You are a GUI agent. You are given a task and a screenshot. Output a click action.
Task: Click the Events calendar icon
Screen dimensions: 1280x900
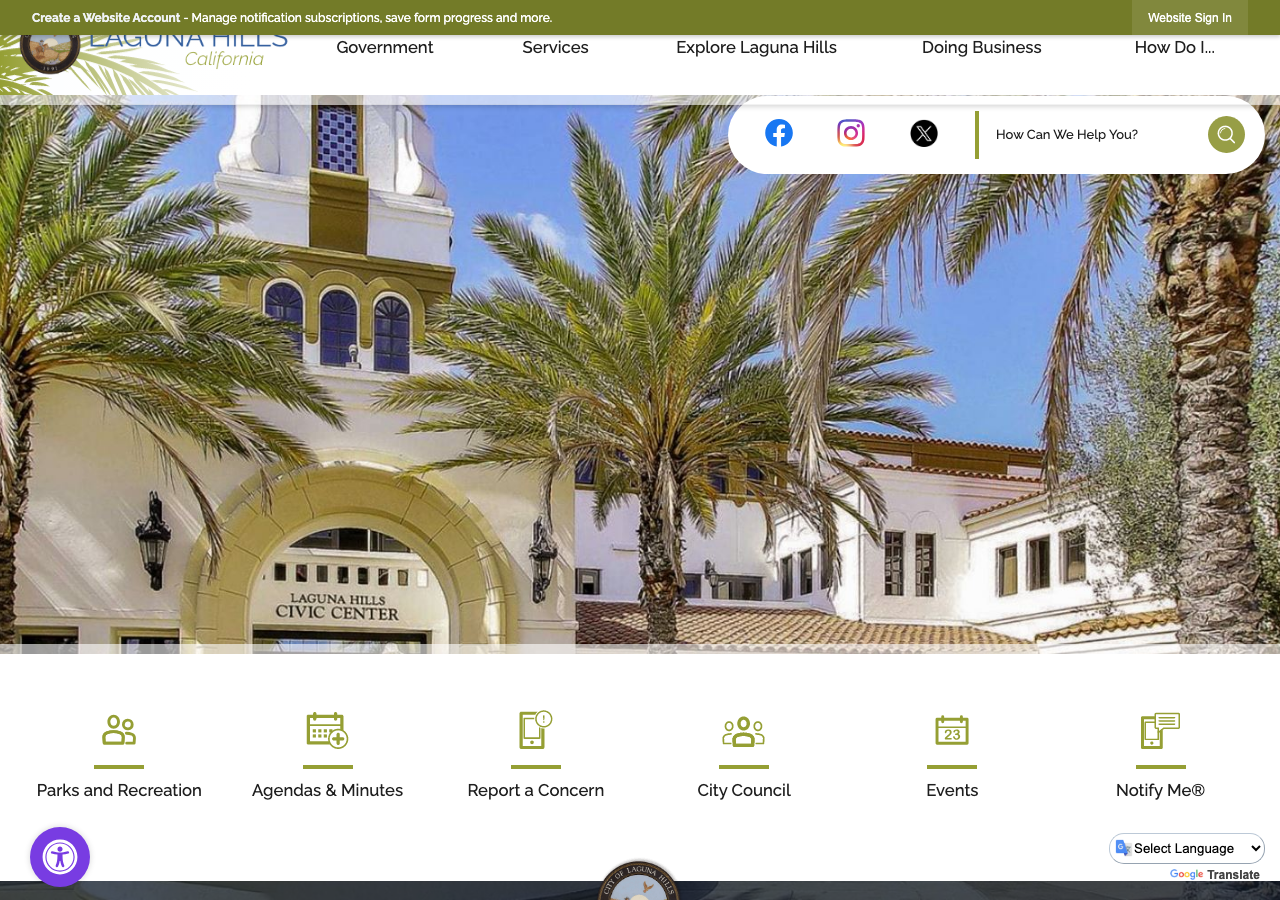point(952,730)
